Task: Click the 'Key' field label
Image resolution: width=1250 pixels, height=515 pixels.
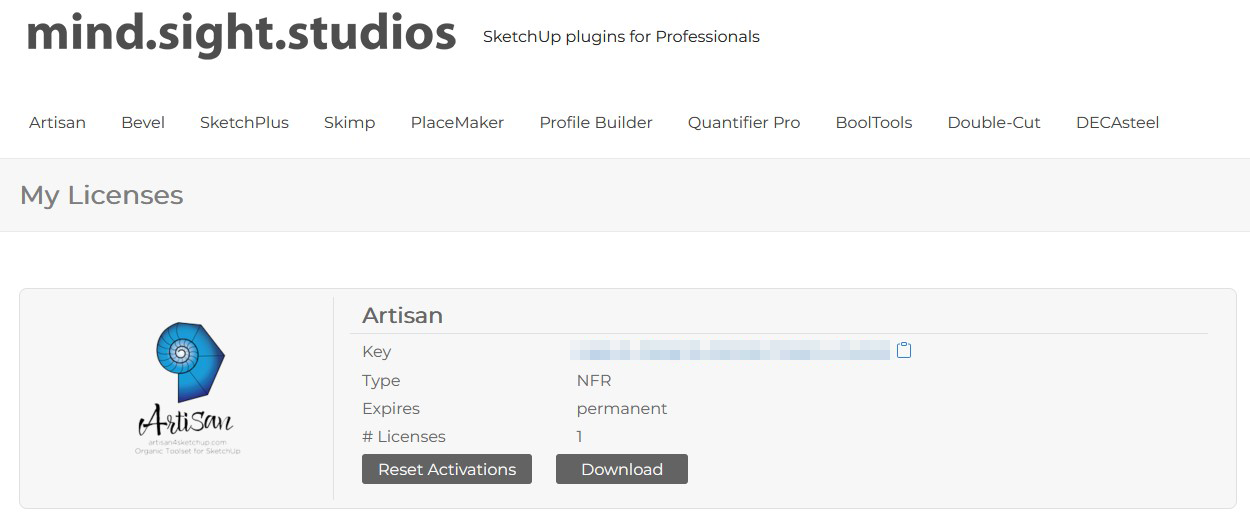Action: pos(377,351)
